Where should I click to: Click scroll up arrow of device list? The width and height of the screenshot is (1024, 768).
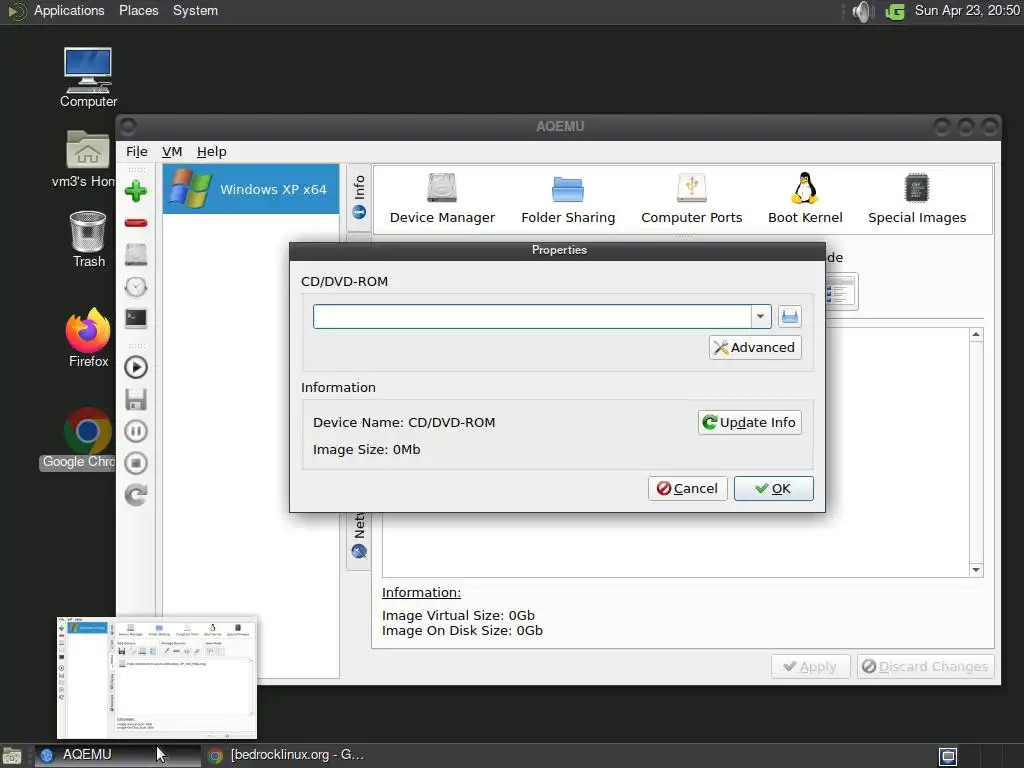click(x=976, y=335)
